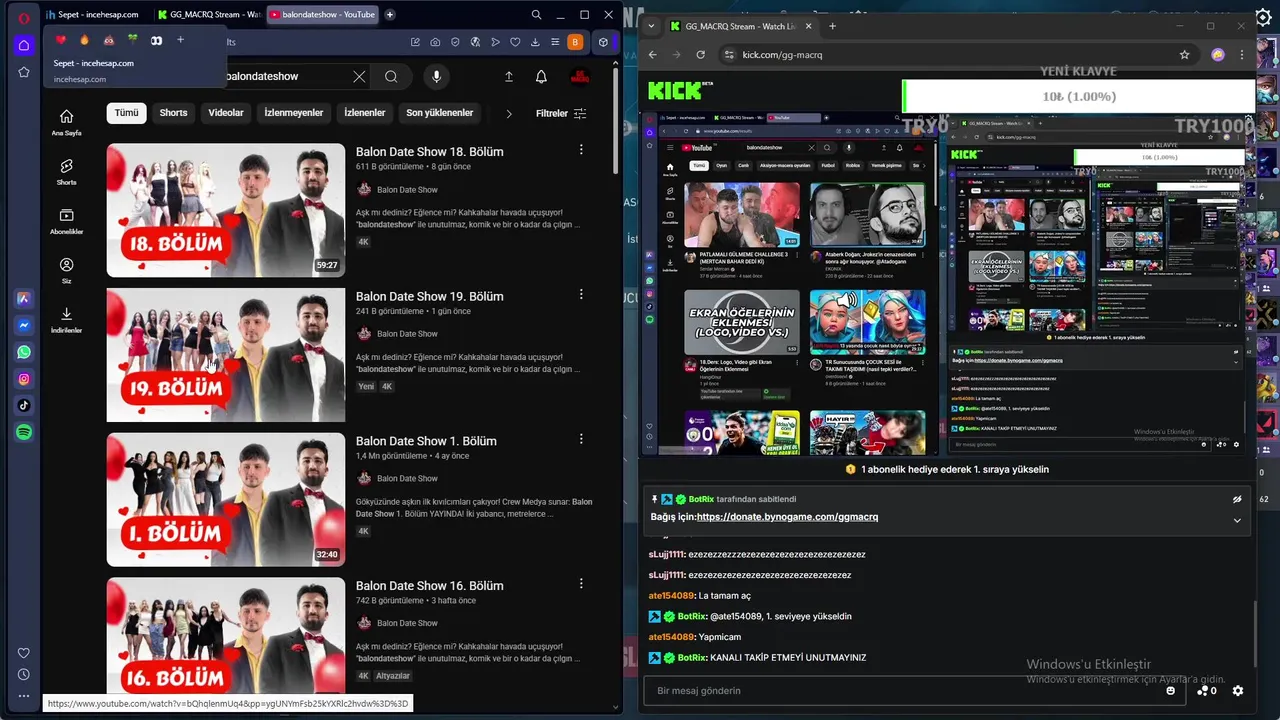Open donate.bynogame.com/ggmacrq link
Viewport: 1280px width, 720px height.
[787, 517]
